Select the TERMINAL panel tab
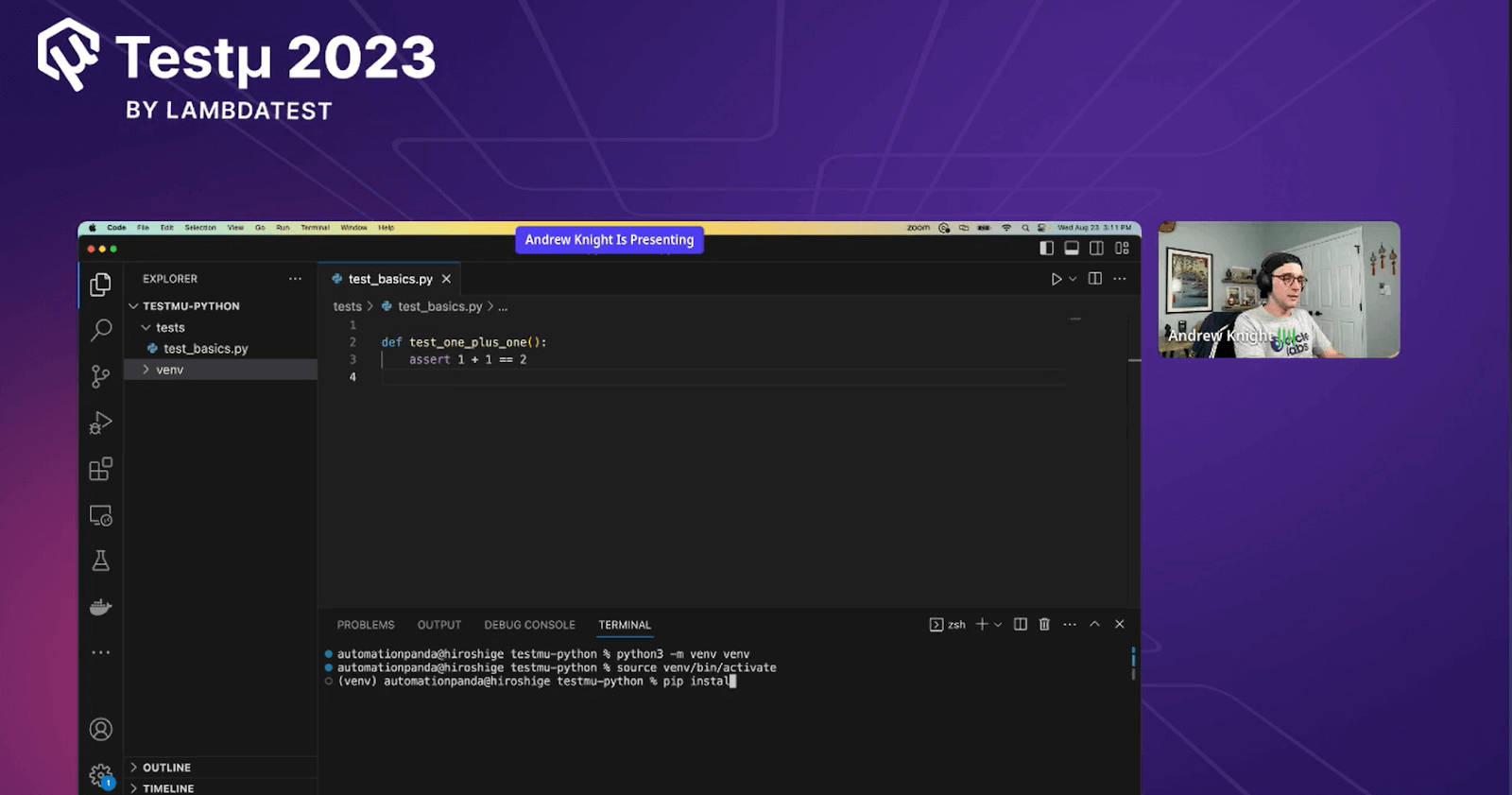The image size is (1512, 795). [625, 625]
